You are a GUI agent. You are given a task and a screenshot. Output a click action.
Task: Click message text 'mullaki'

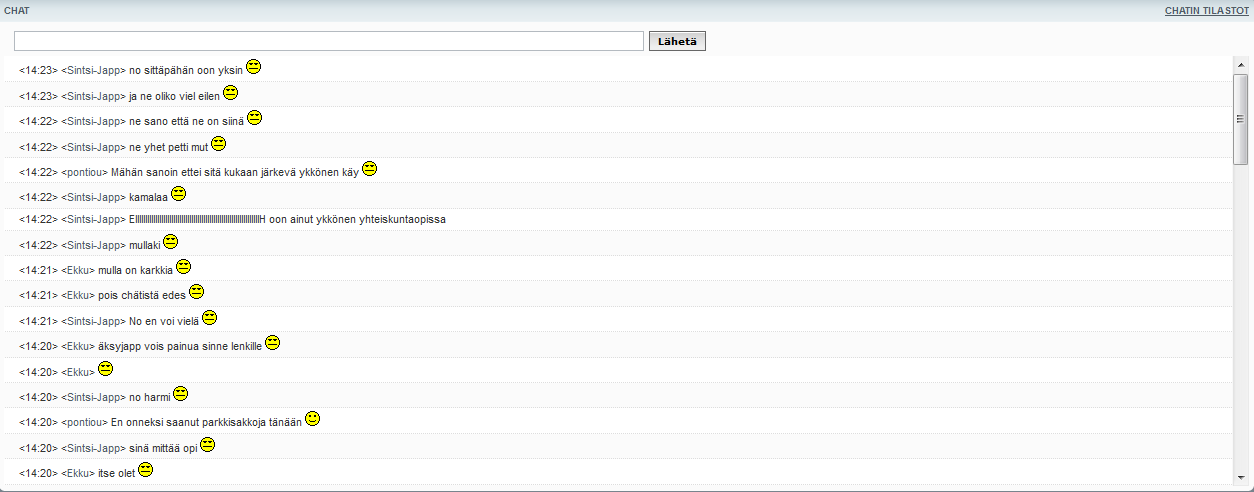pos(145,246)
